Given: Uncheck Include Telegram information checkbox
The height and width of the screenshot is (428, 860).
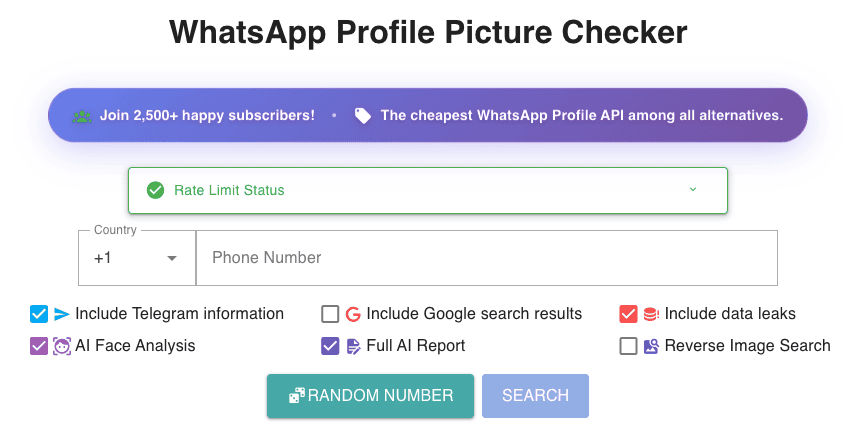Looking at the screenshot, I should pyautogui.click(x=39, y=314).
